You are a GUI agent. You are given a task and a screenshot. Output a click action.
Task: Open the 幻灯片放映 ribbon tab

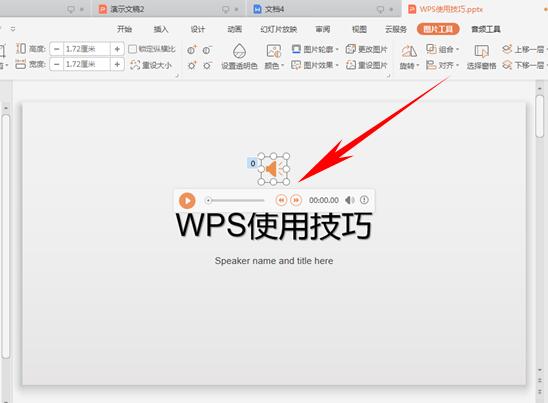pyautogui.click(x=279, y=29)
